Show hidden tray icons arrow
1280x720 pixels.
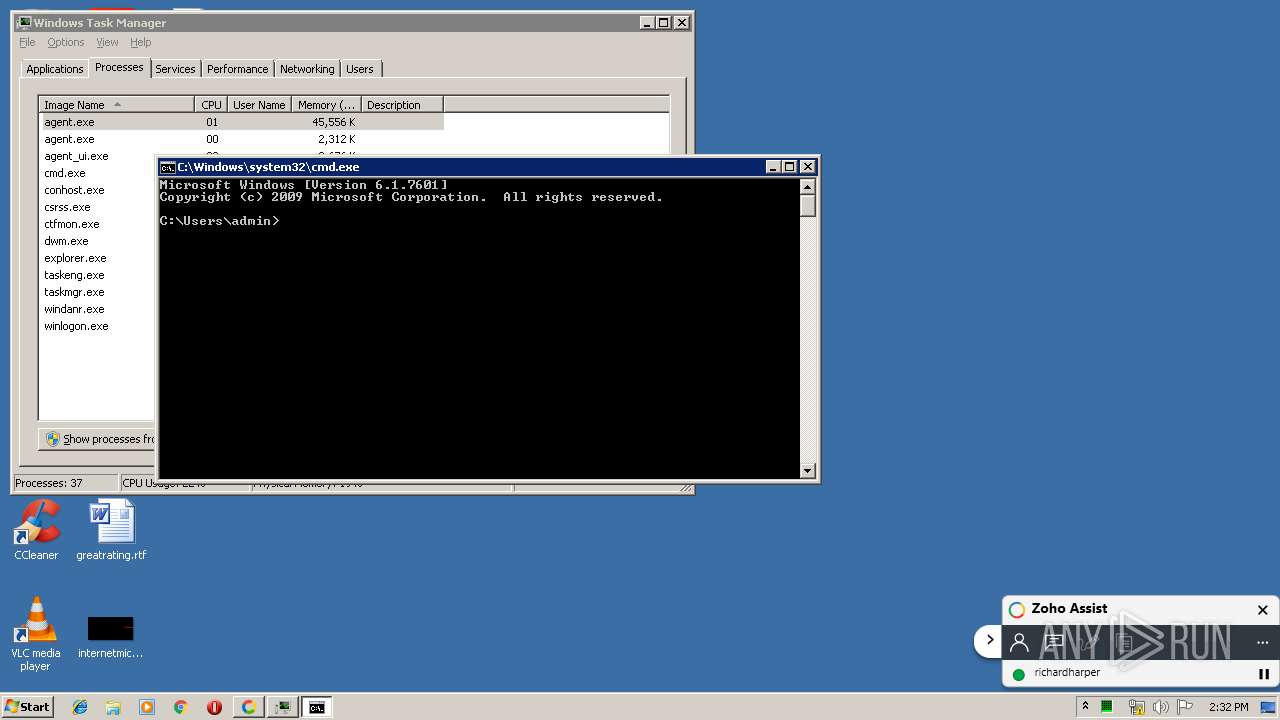1085,707
